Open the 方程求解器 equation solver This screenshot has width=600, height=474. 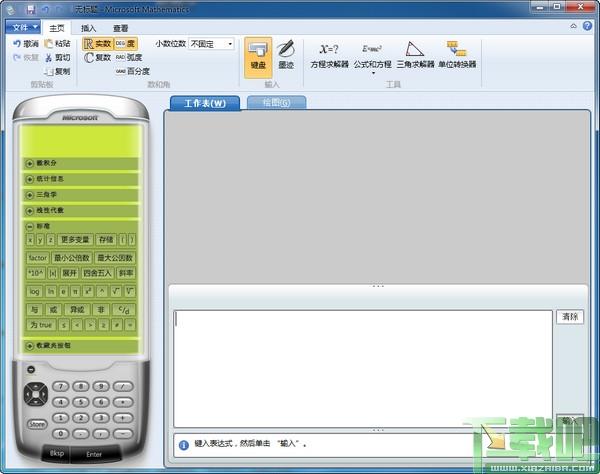tap(330, 55)
